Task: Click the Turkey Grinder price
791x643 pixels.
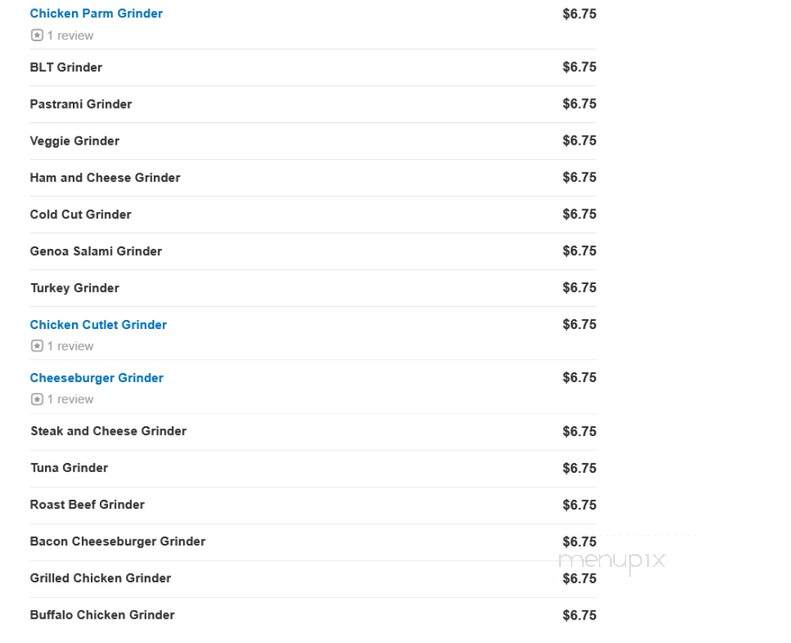Action: click(579, 288)
